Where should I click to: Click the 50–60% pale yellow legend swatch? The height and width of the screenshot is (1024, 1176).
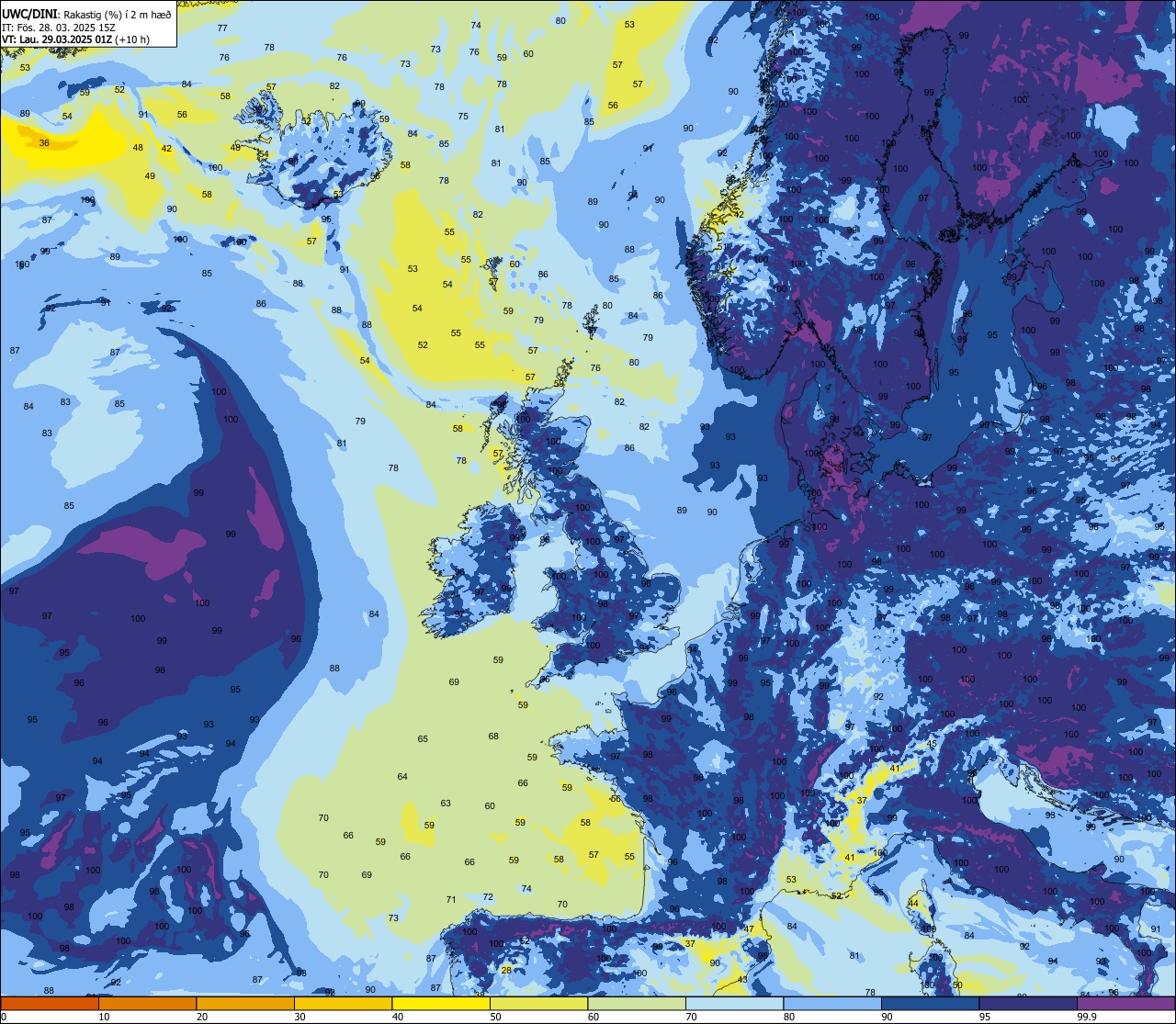click(x=538, y=1003)
